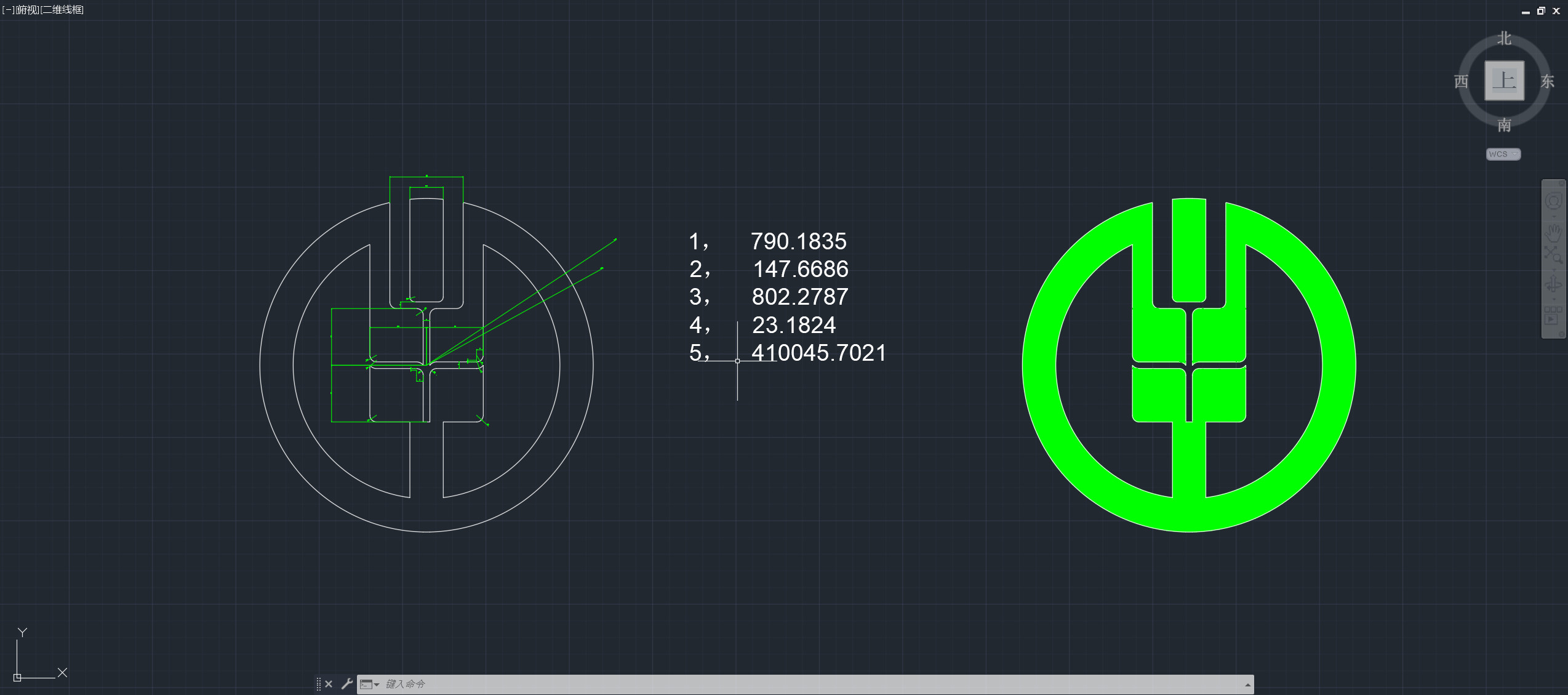Open command line customize wrench

point(346,684)
